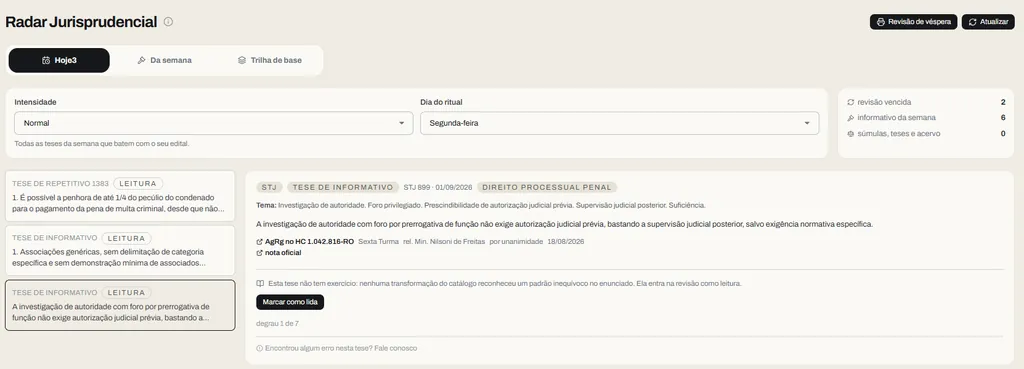Click the refresh icon in Atualizar button
Screen dimensions: 1024x369
972,22
